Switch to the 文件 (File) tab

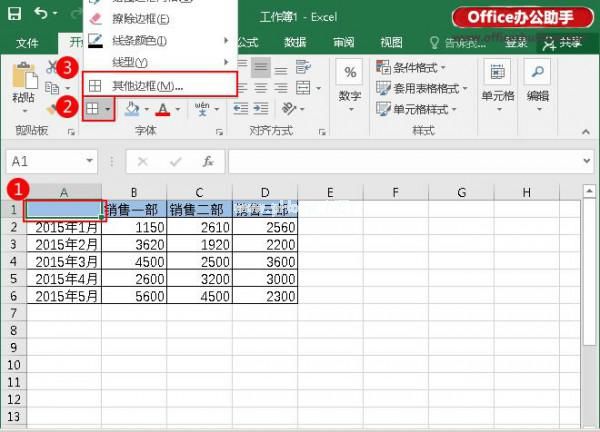[27, 43]
